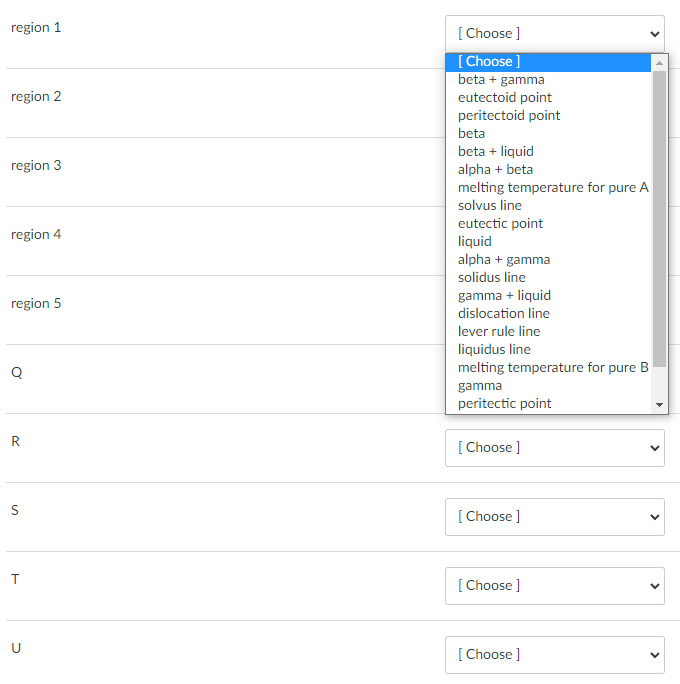Choose 'eutectoid point' option
The height and width of the screenshot is (684, 680).
point(505,97)
